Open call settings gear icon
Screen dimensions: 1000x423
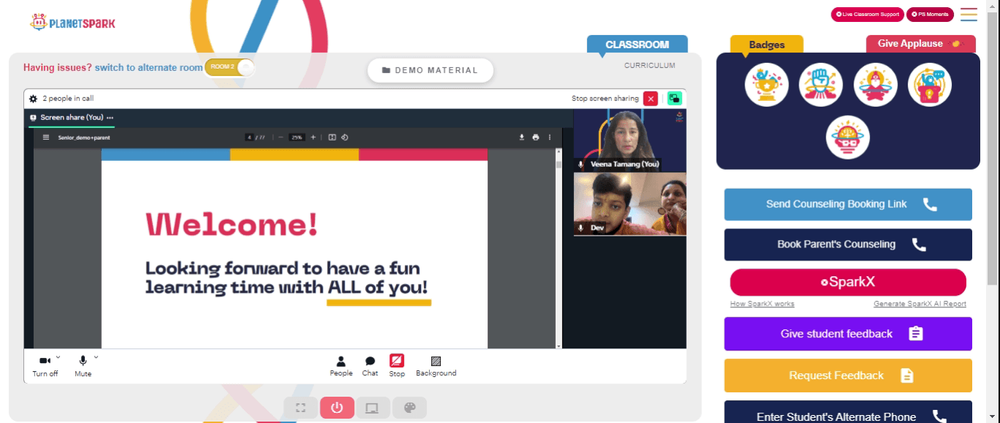33,99
